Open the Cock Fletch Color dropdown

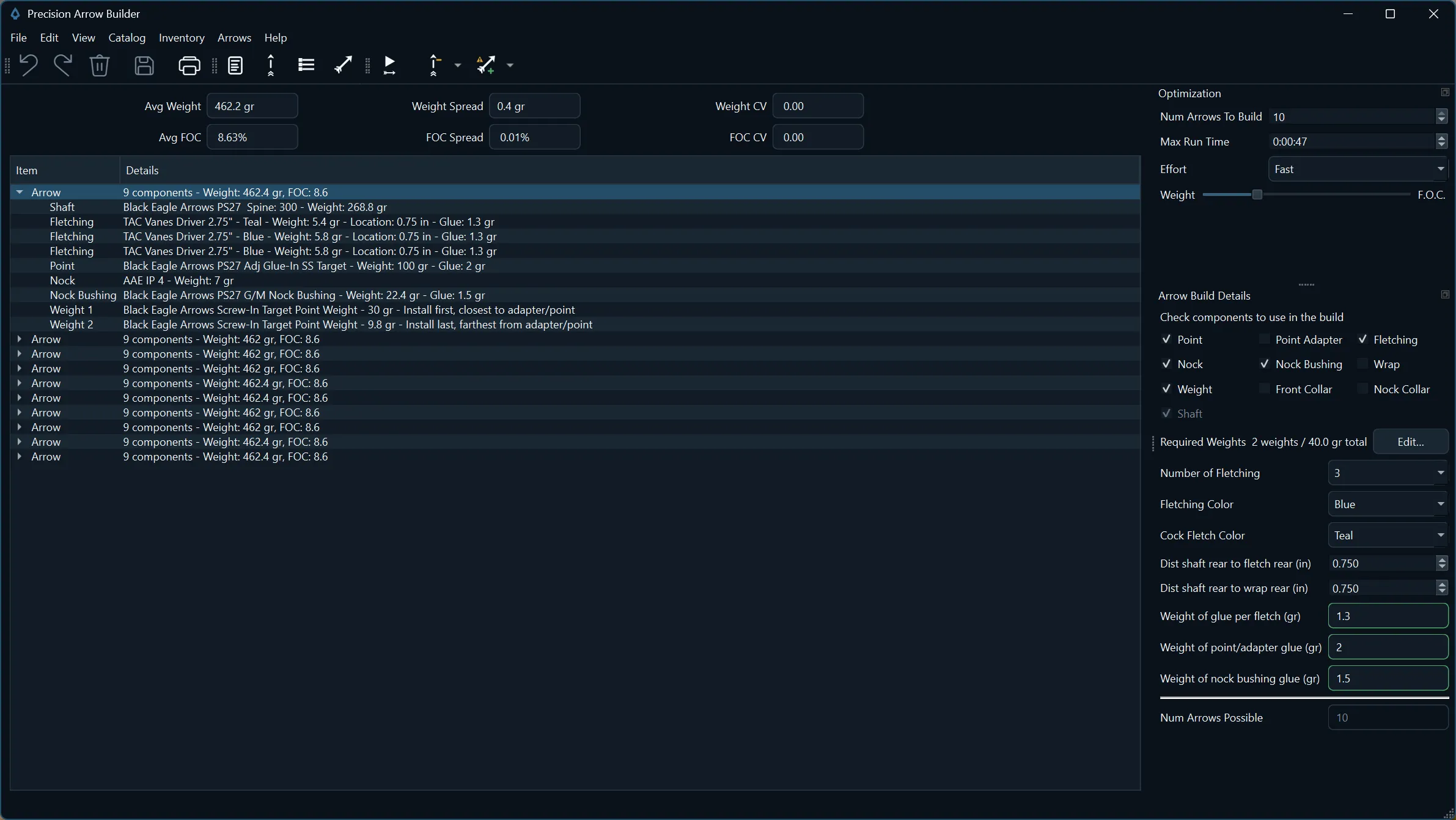click(1388, 535)
